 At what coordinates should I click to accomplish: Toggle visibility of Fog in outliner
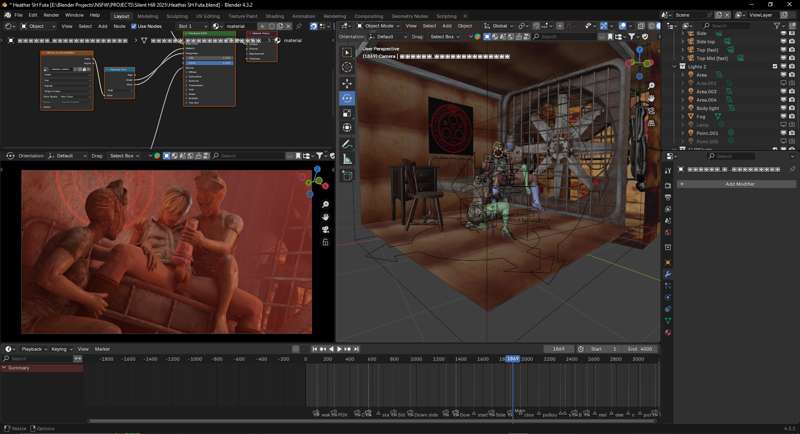click(781, 116)
